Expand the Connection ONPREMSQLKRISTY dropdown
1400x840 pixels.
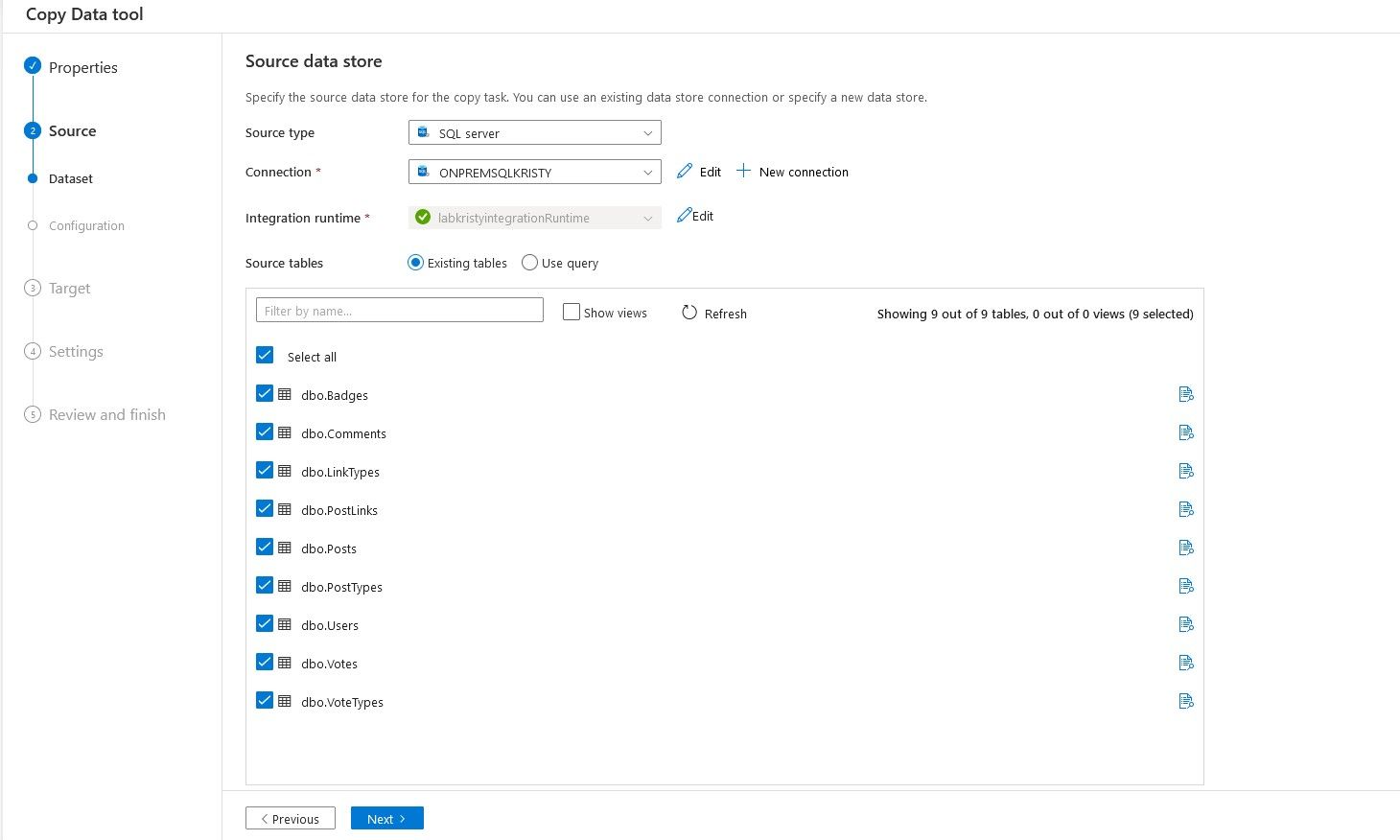534,173
